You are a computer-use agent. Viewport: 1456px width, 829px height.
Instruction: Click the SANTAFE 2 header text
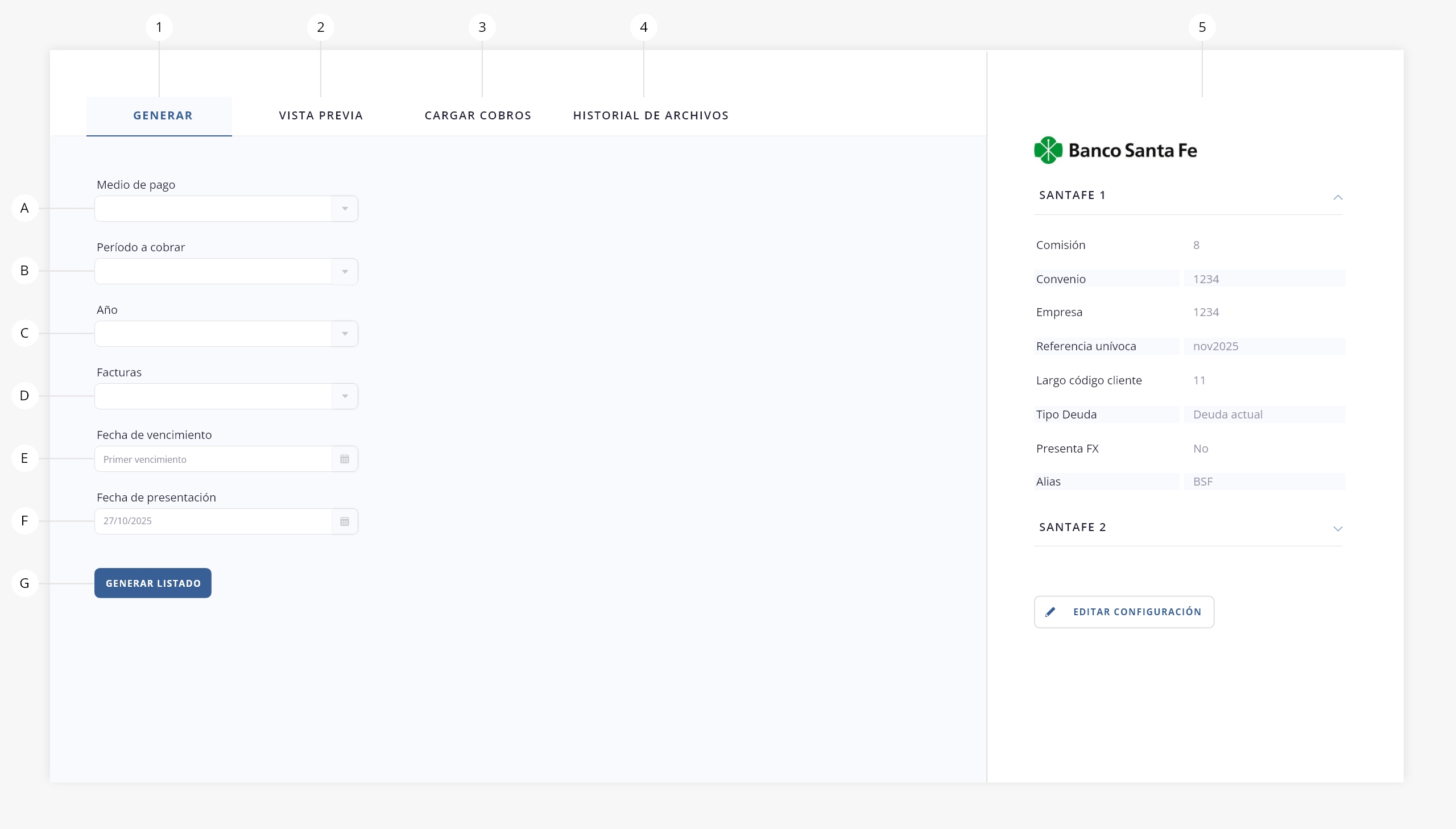click(x=1072, y=527)
